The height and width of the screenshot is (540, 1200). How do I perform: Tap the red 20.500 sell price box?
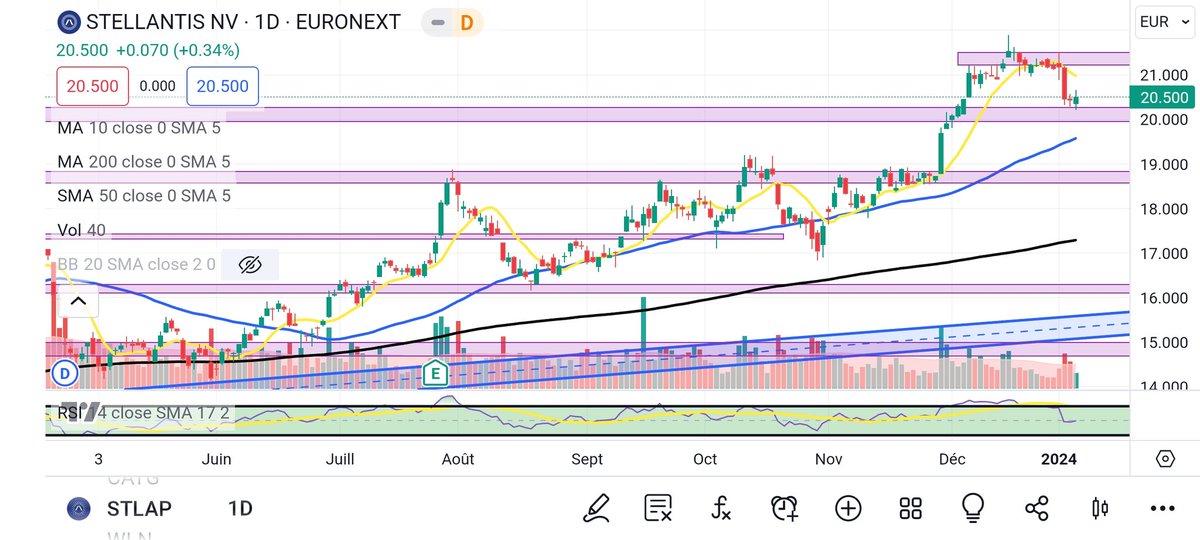[x=92, y=86]
